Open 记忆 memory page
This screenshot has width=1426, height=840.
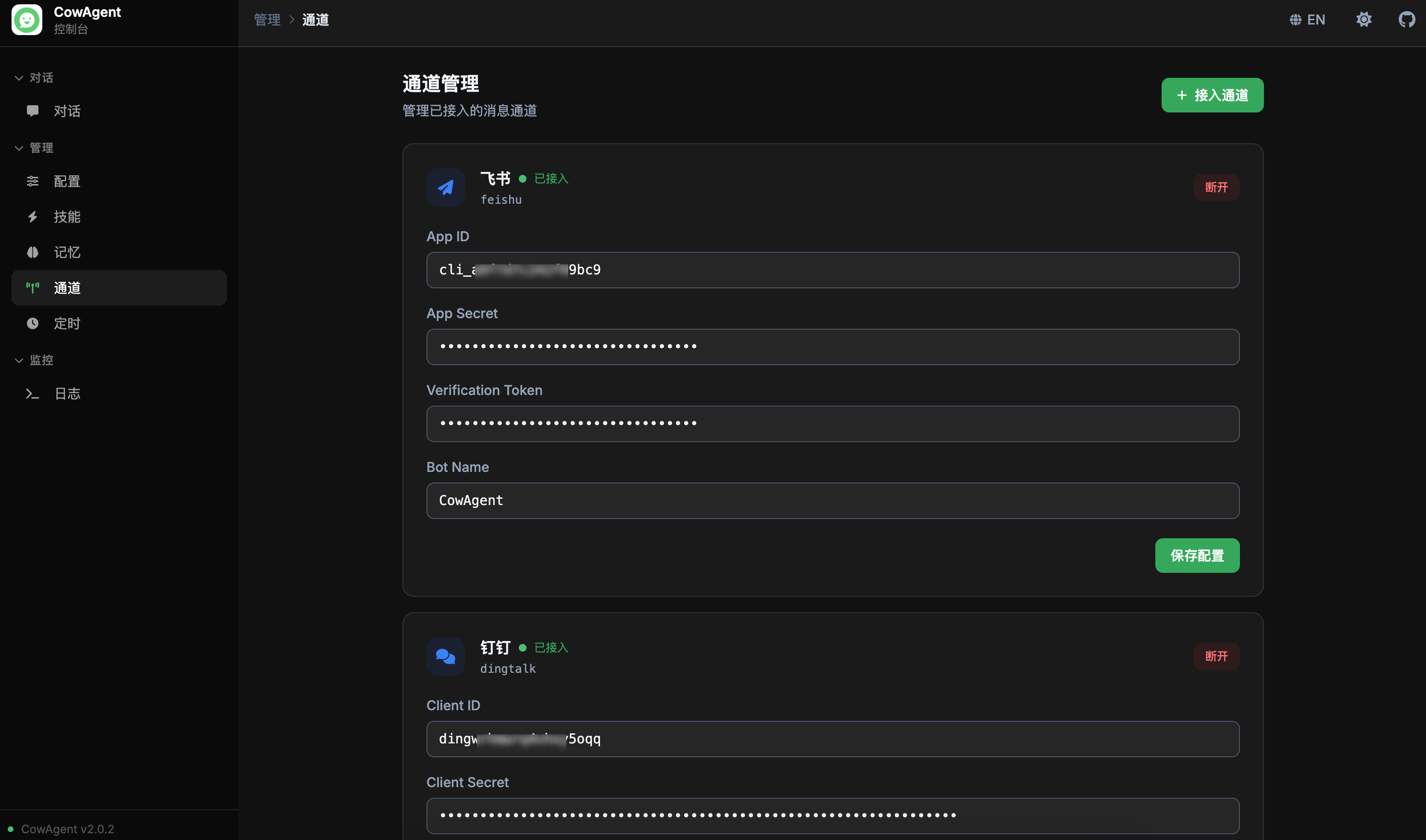pos(67,252)
